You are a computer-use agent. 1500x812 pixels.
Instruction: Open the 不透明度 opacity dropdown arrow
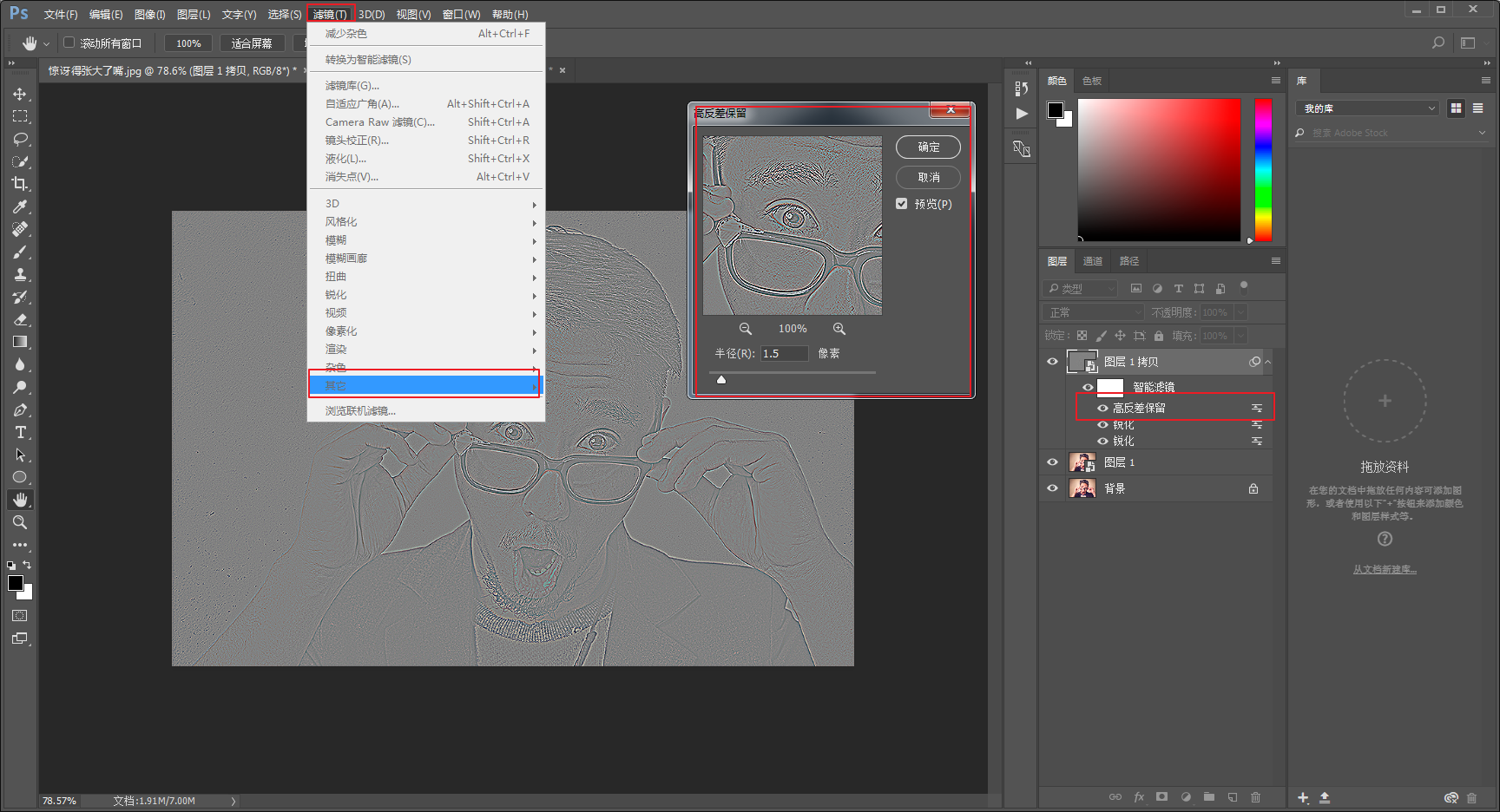tap(1240, 312)
